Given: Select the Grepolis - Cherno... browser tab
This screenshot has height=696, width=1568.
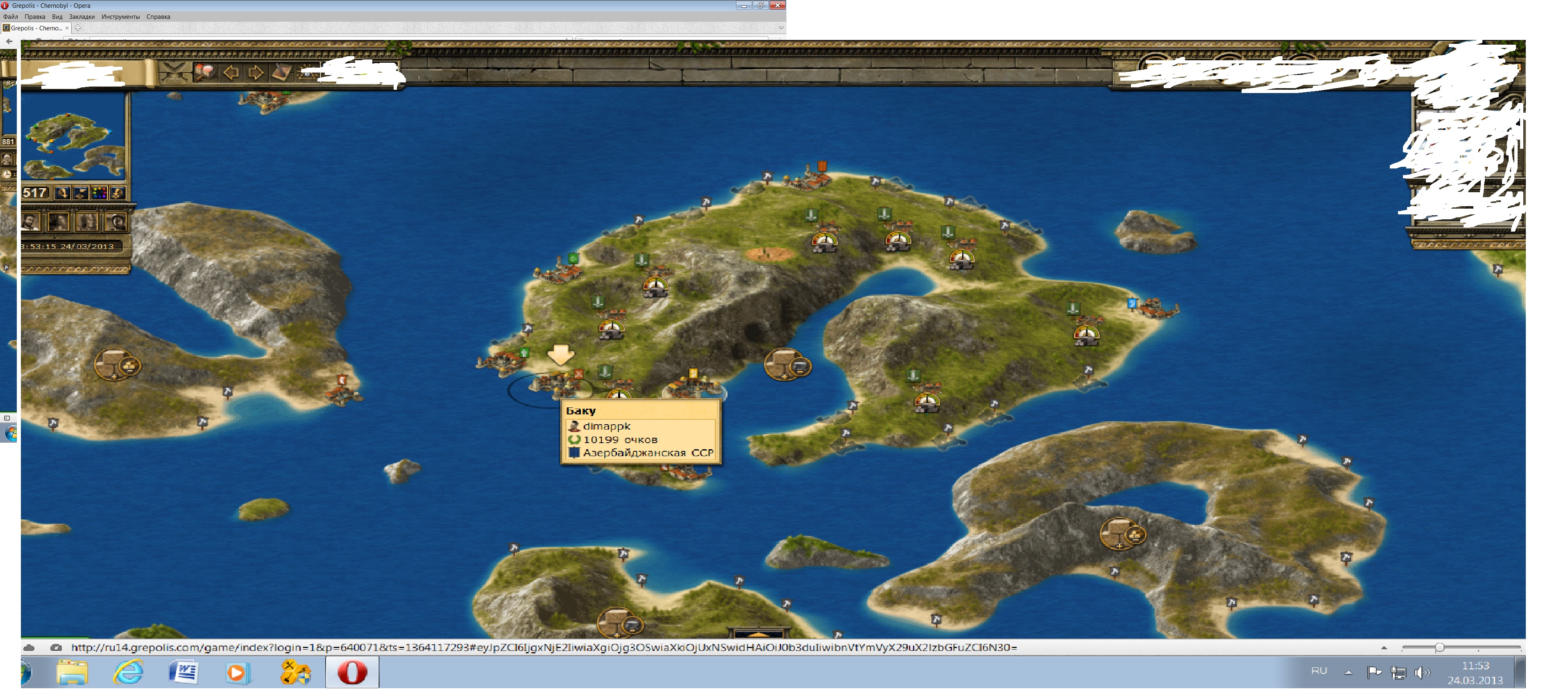Looking at the screenshot, I should coord(36,28).
